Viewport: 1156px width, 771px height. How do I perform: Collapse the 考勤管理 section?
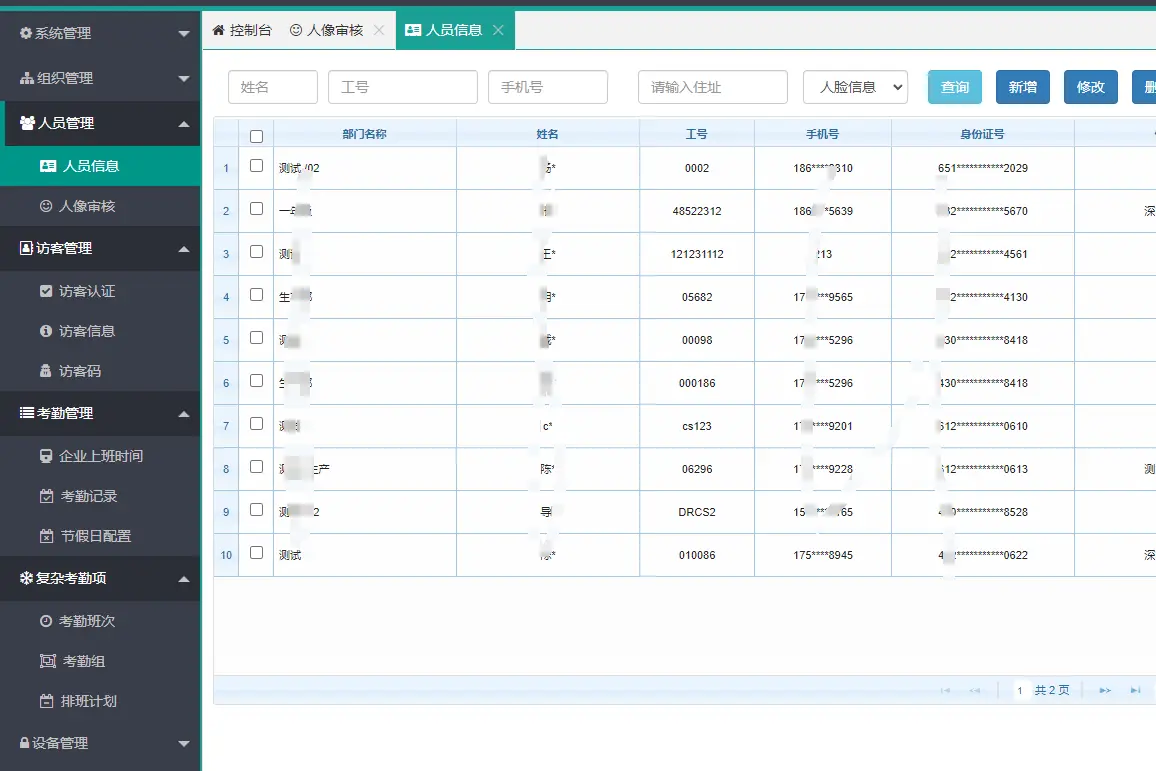pos(101,414)
